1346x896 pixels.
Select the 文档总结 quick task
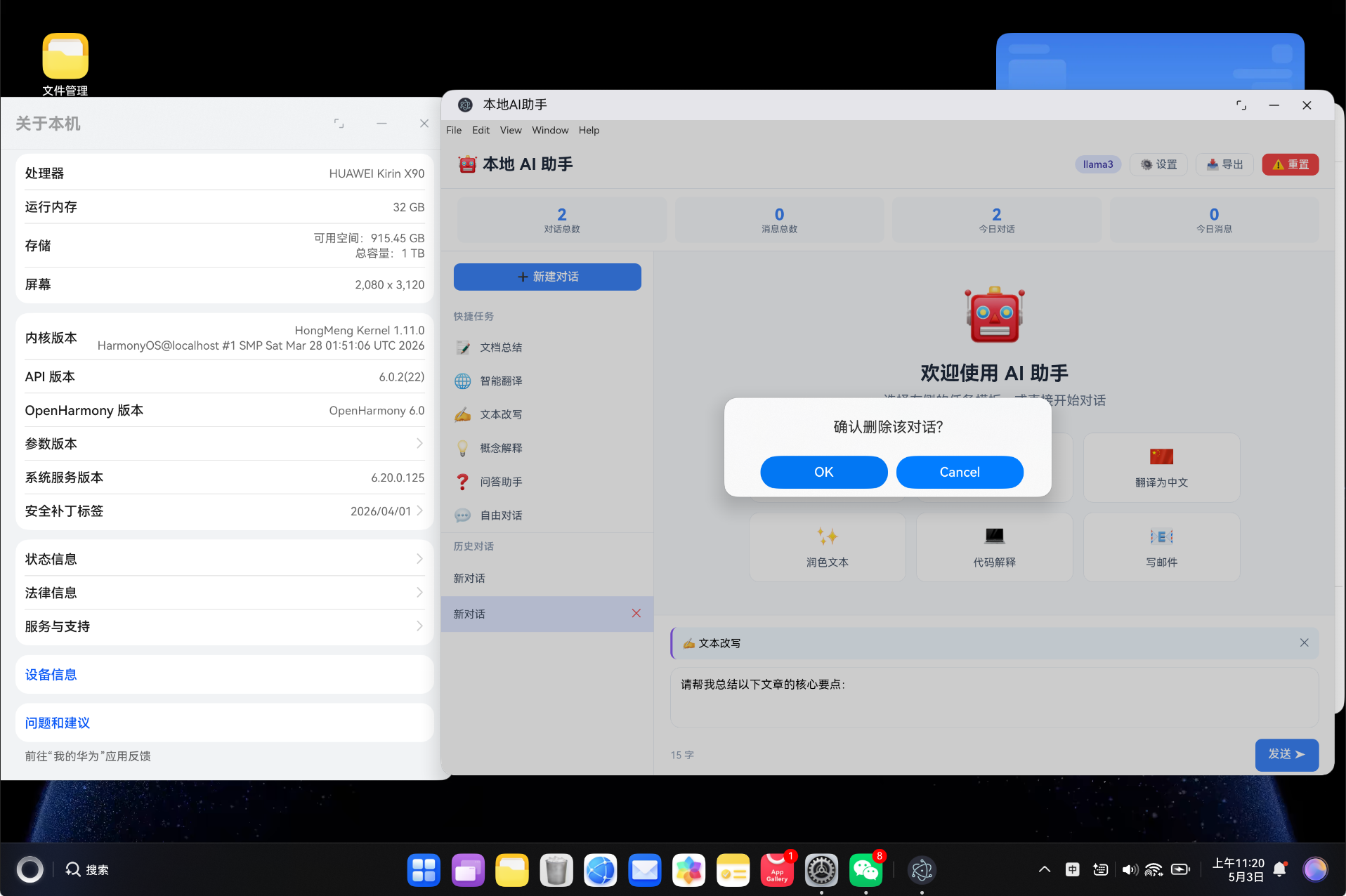point(547,347)
